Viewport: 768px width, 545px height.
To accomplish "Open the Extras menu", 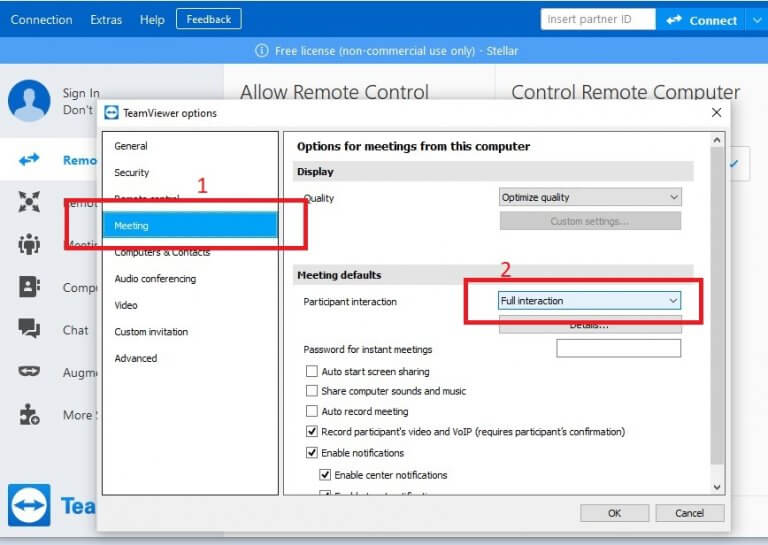I will pos(106,20).
